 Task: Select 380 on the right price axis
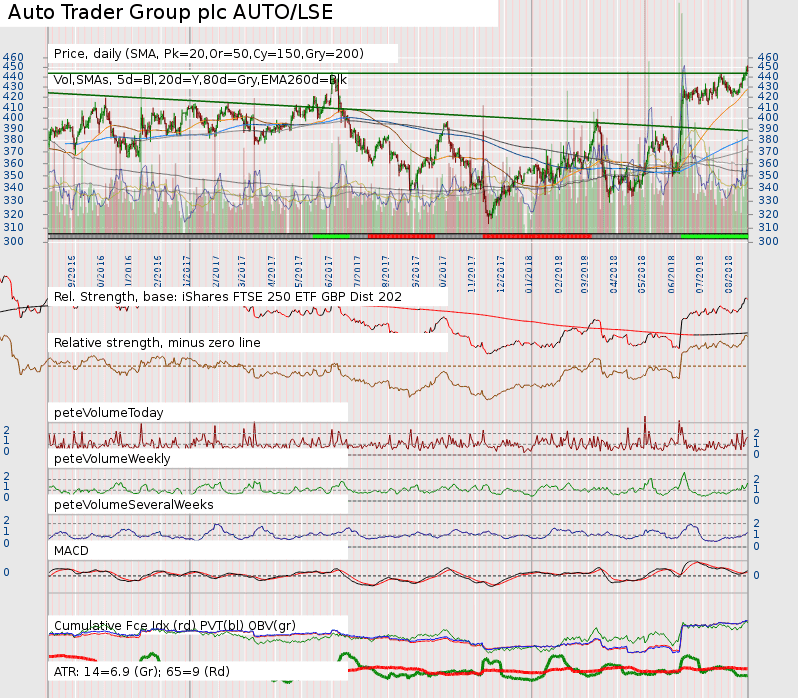[x=768, y=139]
